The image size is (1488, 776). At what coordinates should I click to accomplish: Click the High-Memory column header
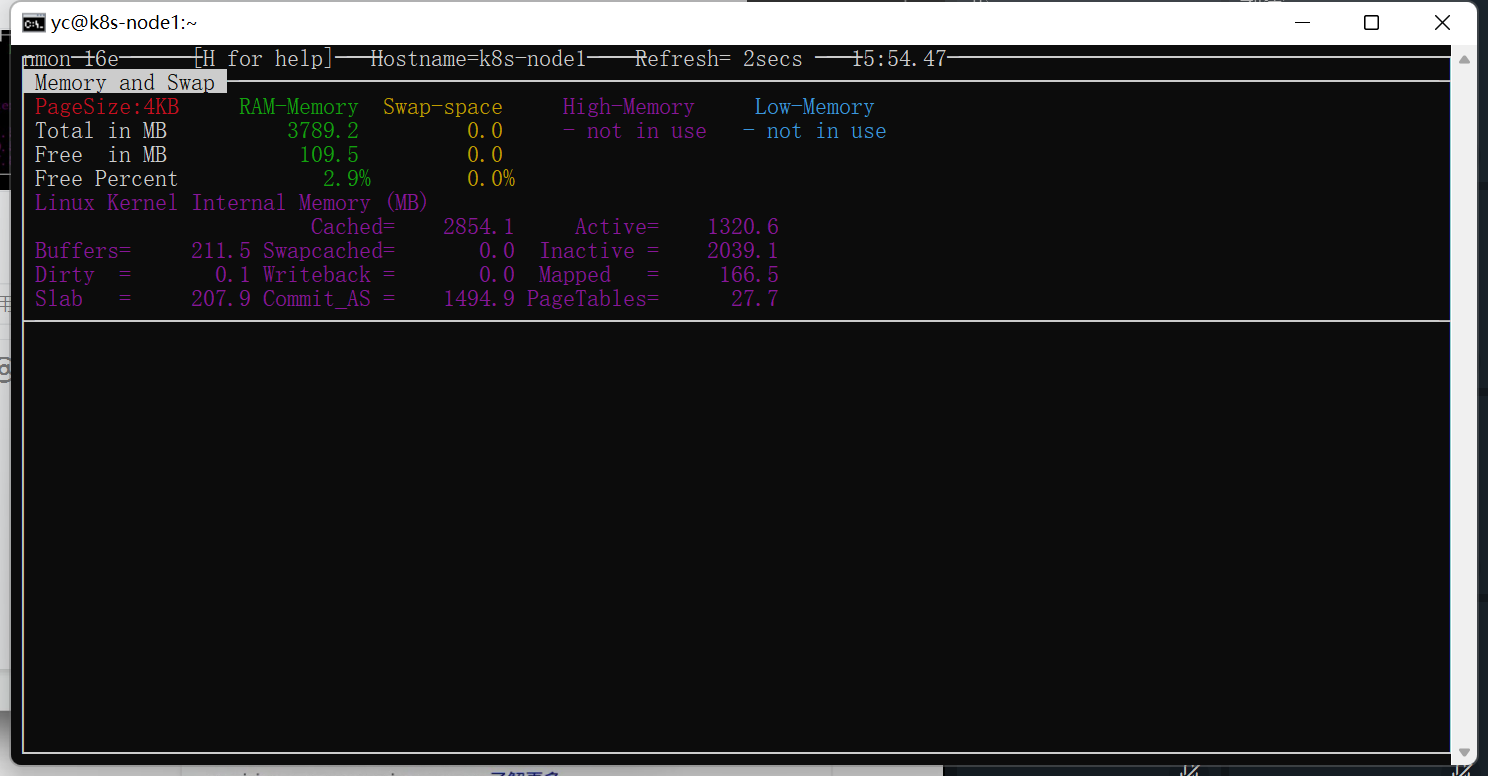pos(628,107)
